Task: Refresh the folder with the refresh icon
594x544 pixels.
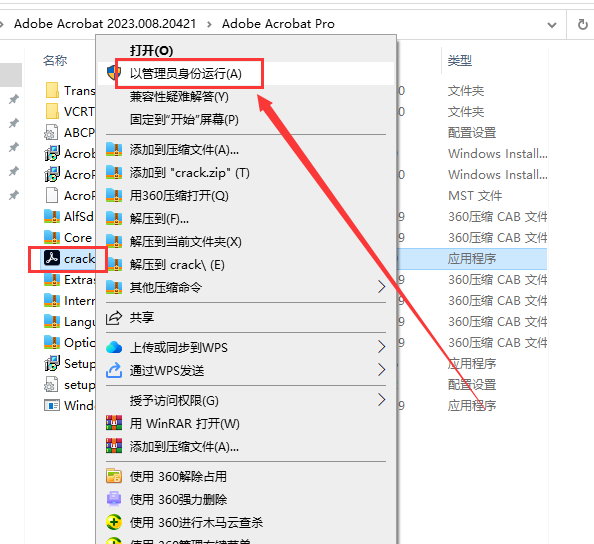Action: click(583, 25)
